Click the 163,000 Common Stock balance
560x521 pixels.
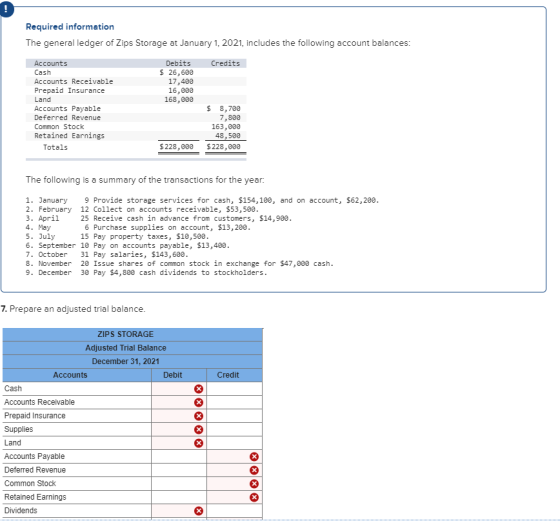226,127
